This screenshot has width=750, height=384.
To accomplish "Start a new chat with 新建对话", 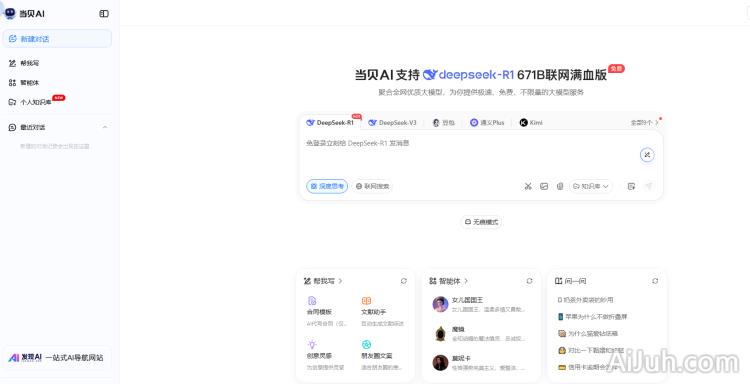I will 57,39.
